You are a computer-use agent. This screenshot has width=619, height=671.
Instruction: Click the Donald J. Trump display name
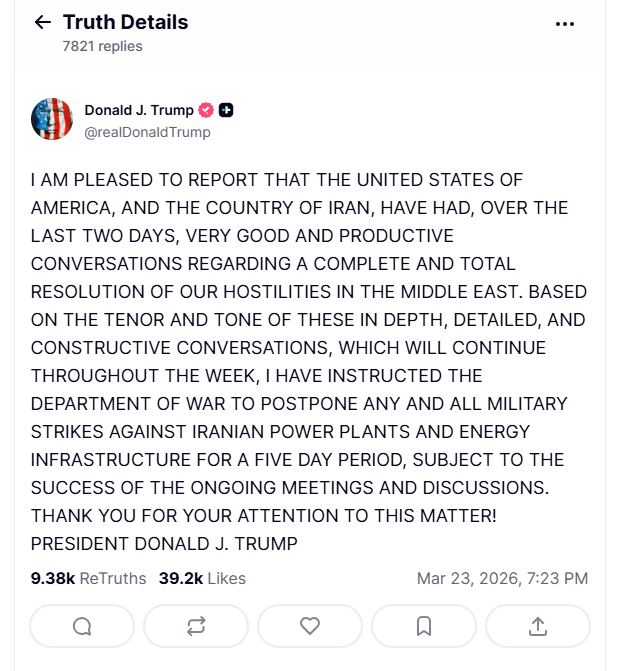pos(139,110)
